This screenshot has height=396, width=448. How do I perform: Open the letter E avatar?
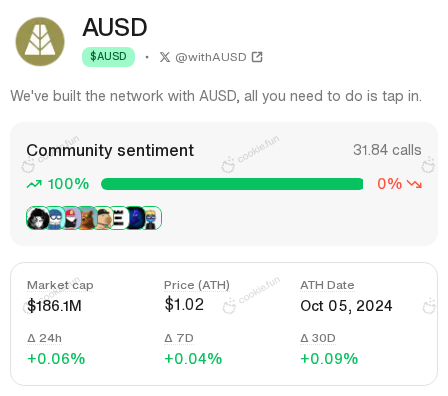(119, 218)
